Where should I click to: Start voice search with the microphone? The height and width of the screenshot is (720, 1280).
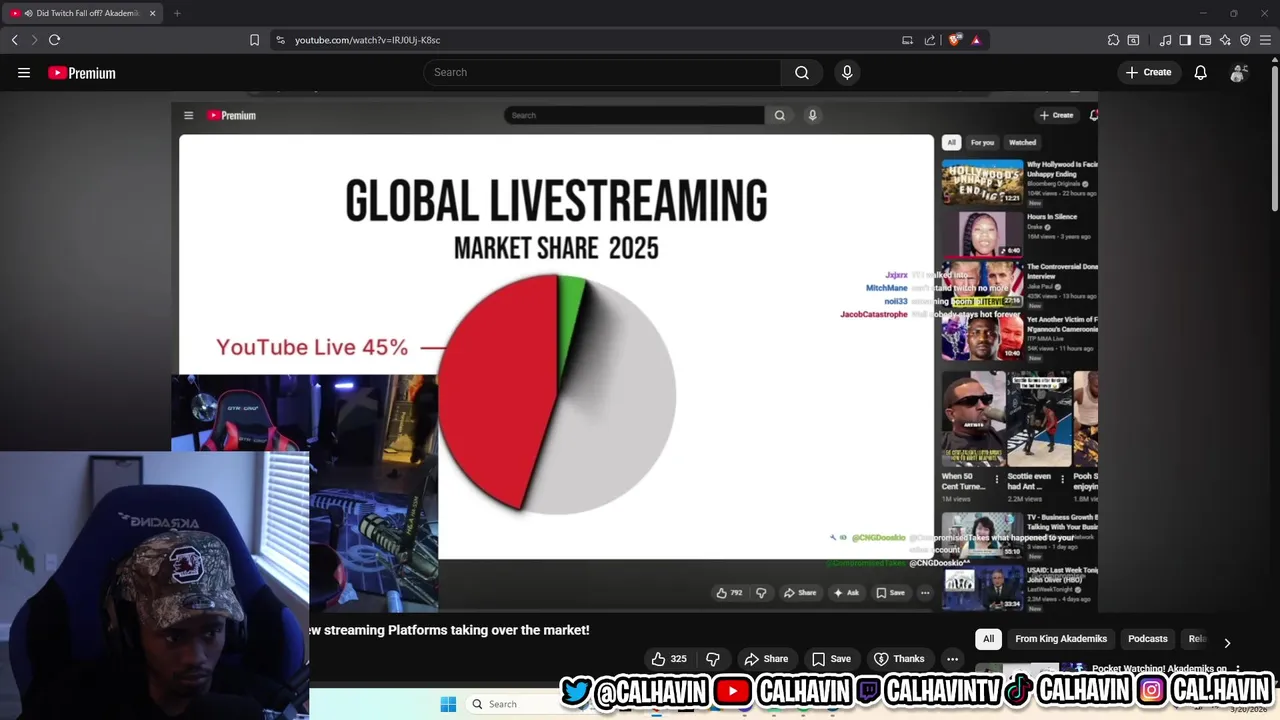847,72
